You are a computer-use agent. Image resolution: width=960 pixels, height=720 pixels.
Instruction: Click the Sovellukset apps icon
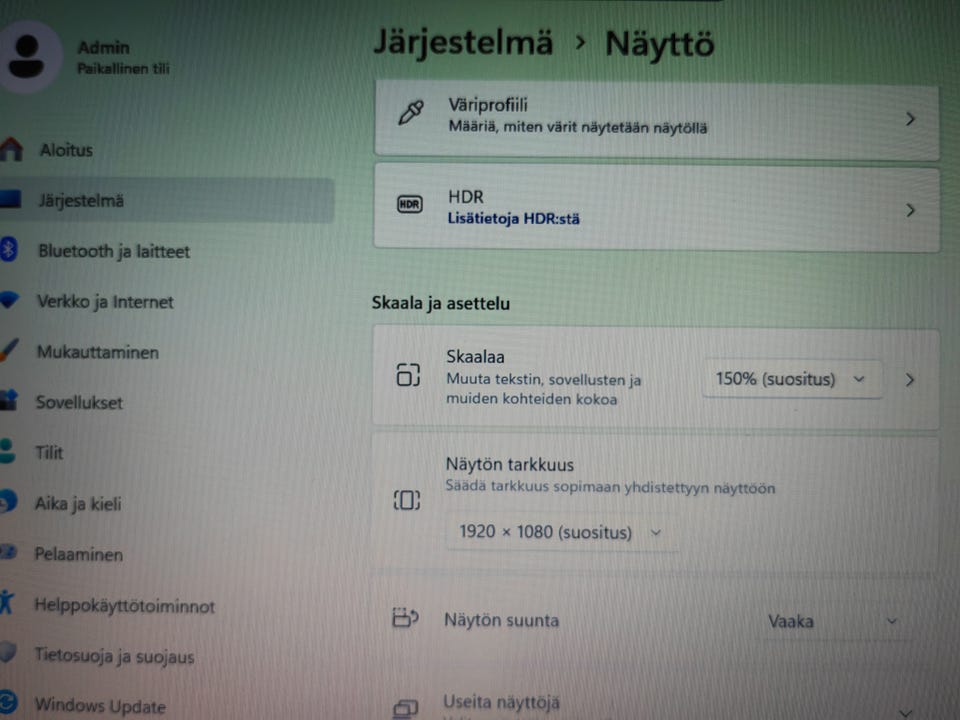[x=9, y=400]
